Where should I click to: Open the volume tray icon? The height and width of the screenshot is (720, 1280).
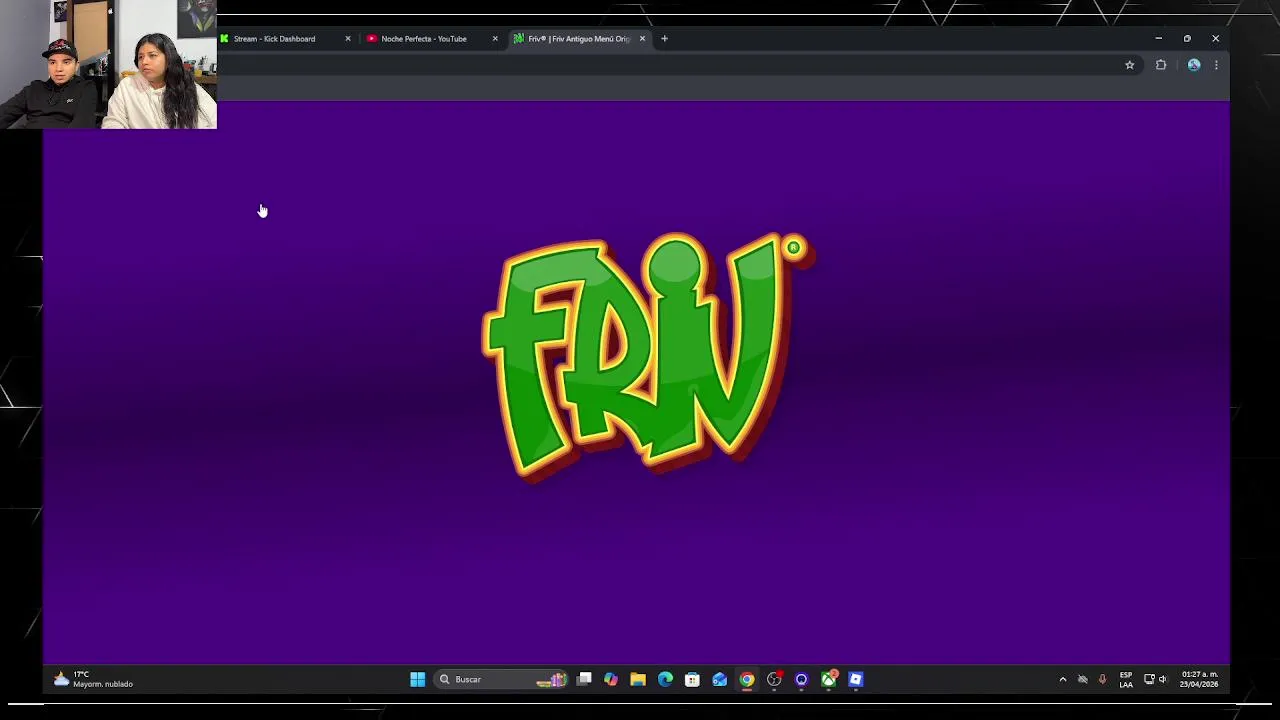click(1162, 680)
